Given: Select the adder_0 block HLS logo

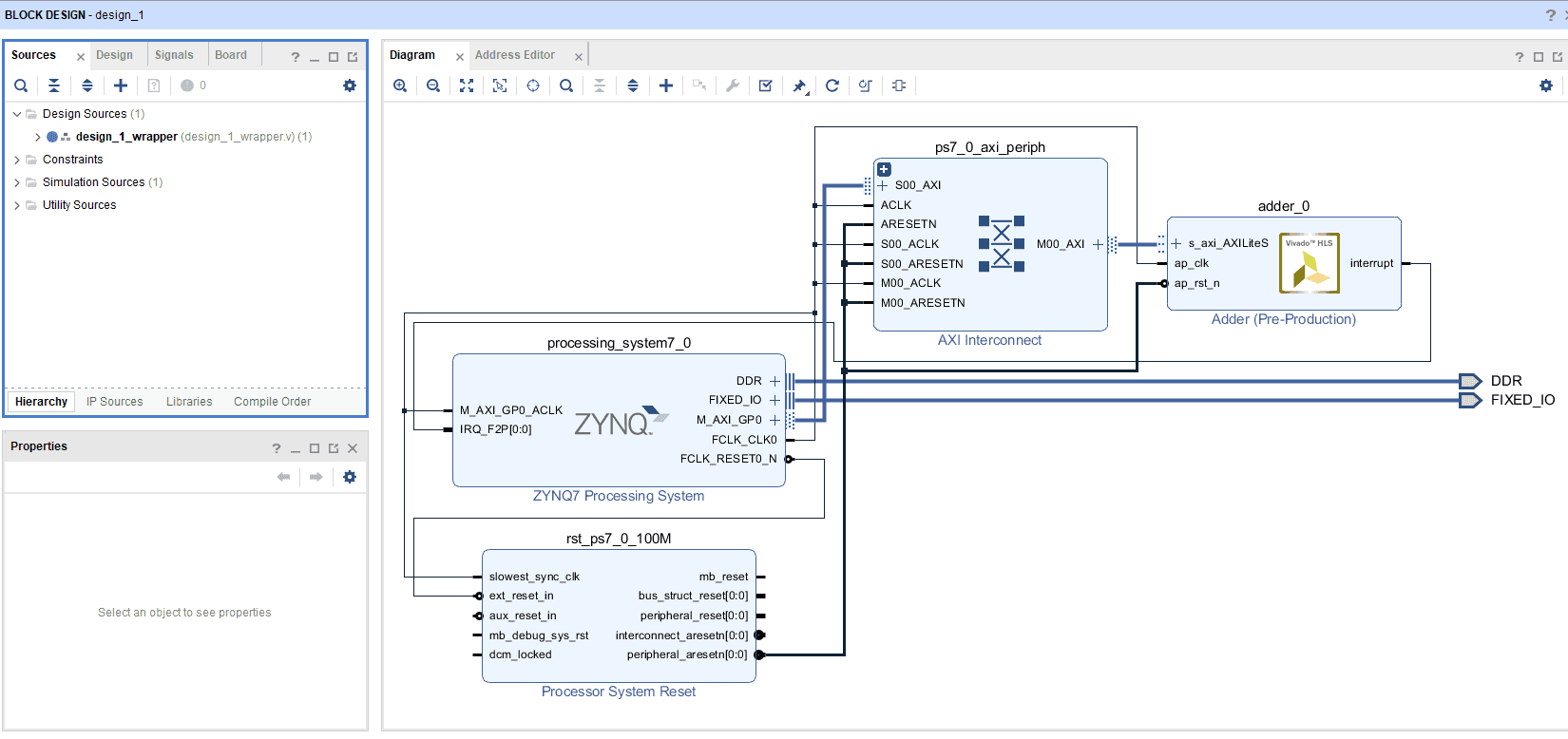Looking at the screenshot, I should click(x=1310, y=263).
